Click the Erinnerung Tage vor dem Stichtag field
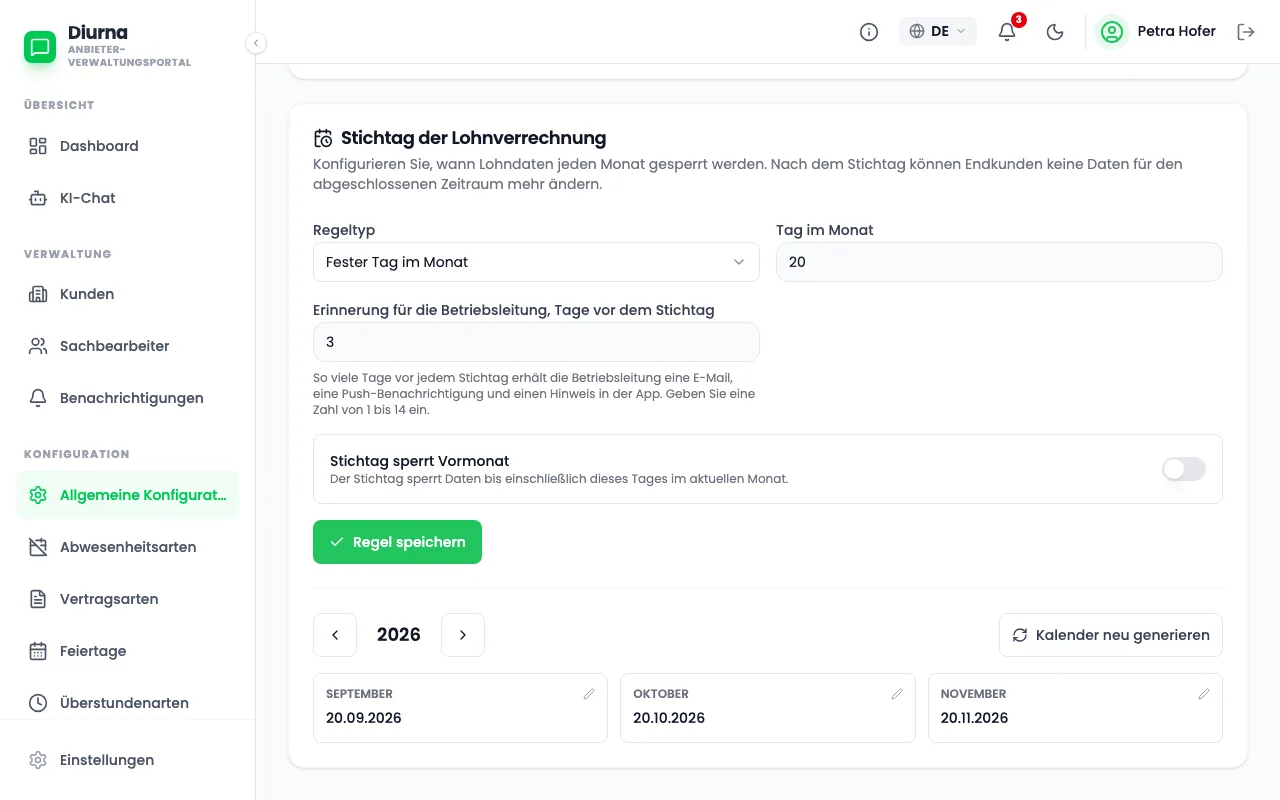The width and height of the screenshot is (1280, 800). [536, 342]
